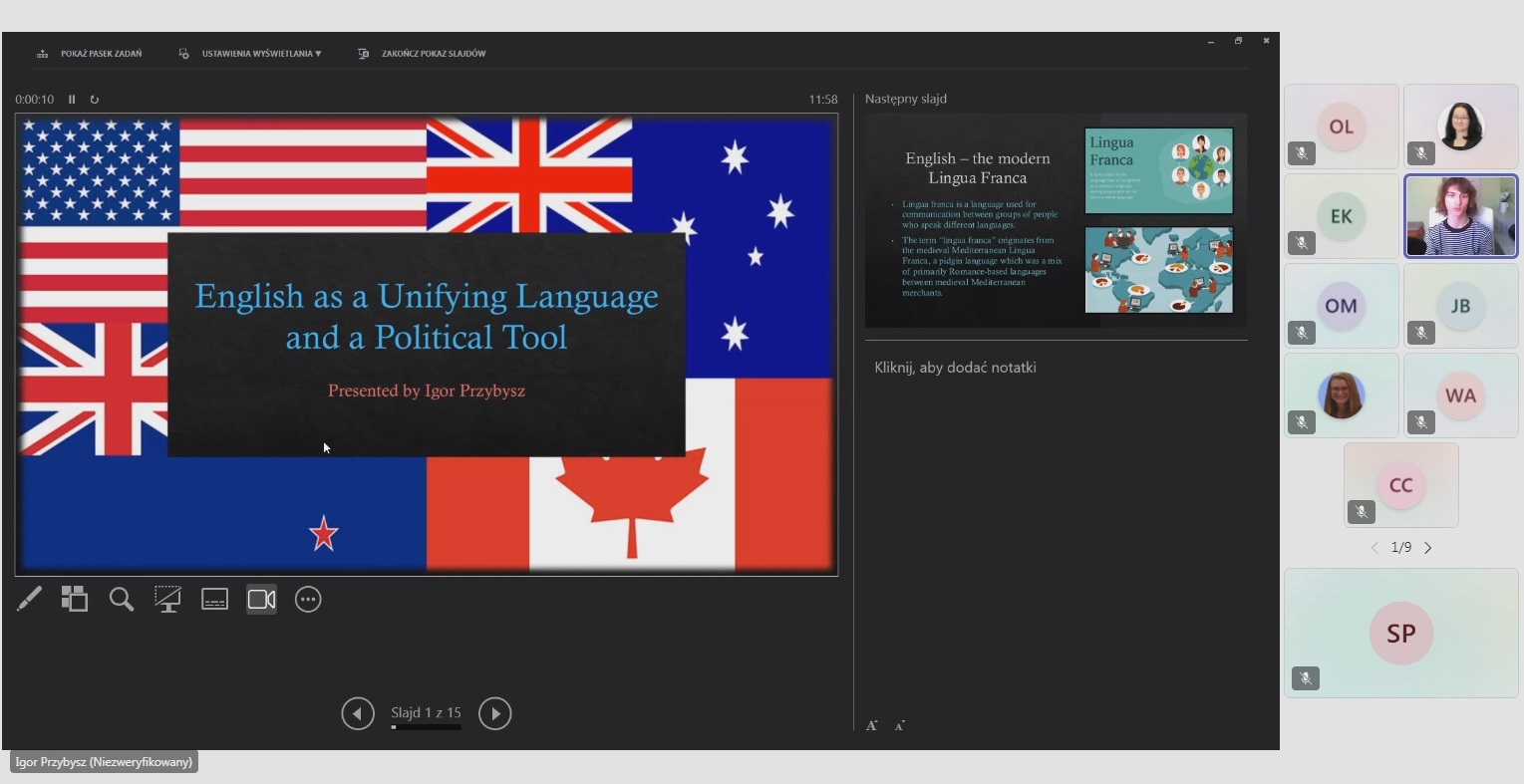Go to the previous slide
The image size is (1524, 784).
pyautogui.click(x=358, y=713)
